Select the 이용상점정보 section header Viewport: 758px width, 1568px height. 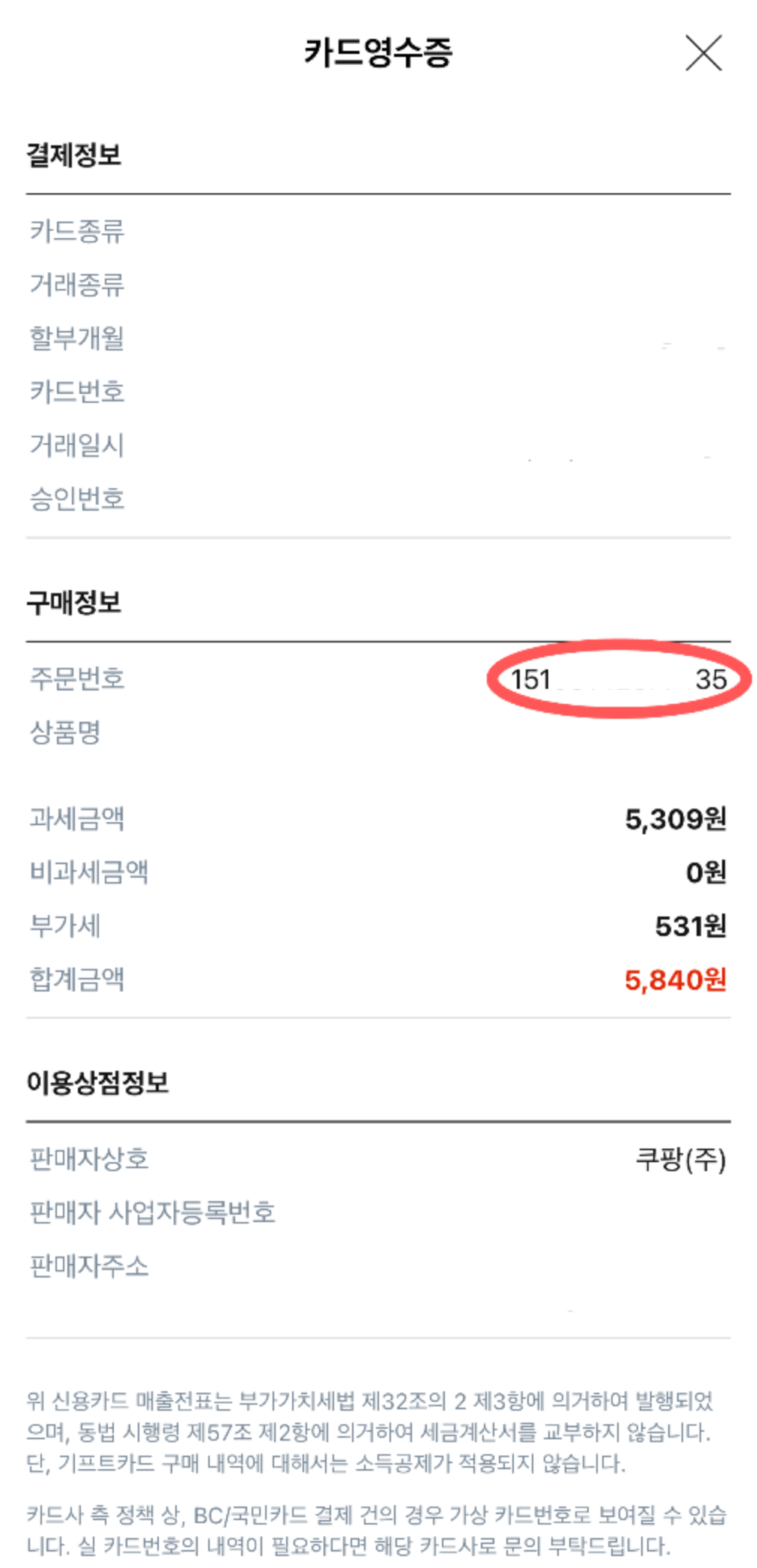pyautogui.click(x=97, y=1082)
